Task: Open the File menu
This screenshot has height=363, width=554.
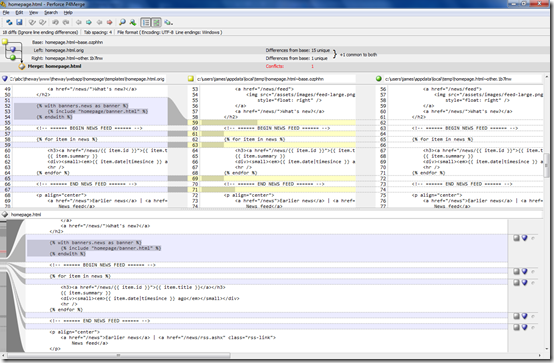Action: click(x=6, y=12)
